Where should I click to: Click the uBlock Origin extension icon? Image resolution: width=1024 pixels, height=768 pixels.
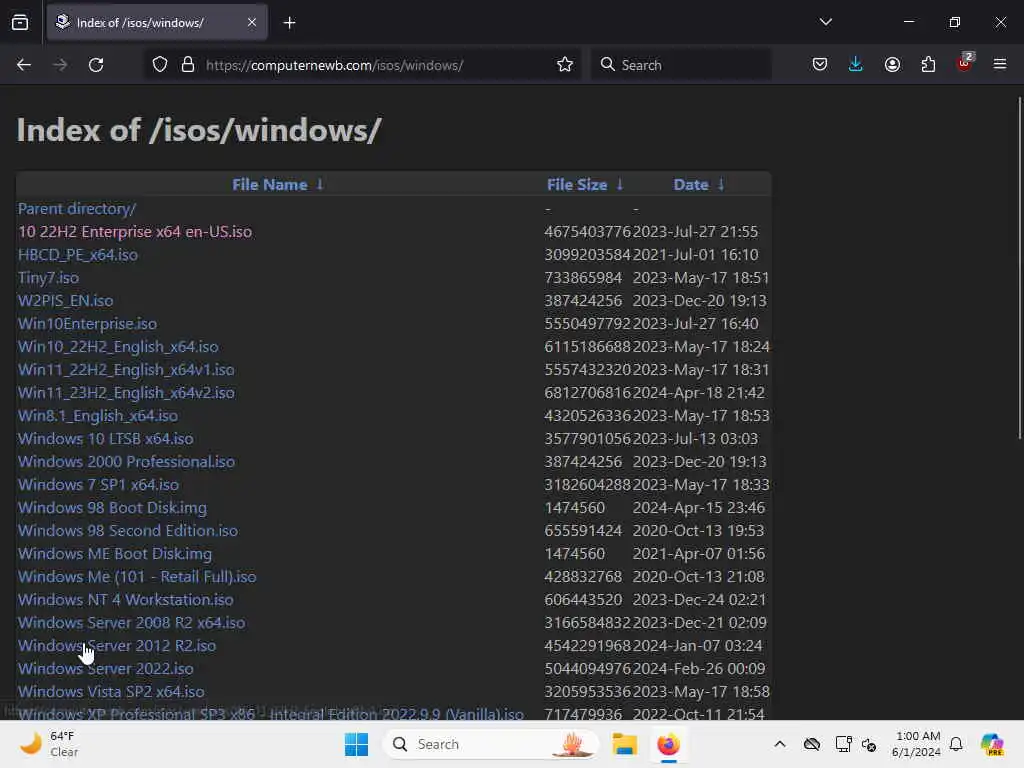coord(964,63)
